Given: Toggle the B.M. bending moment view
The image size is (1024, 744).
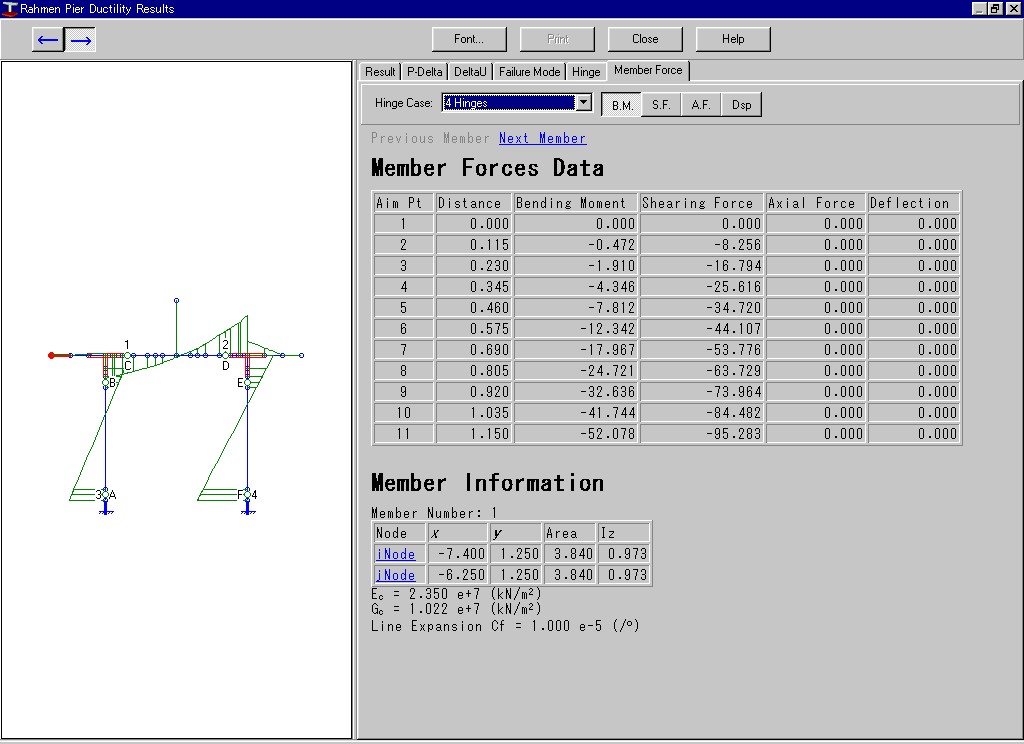Looking at the screenshot, I should 623,105.
